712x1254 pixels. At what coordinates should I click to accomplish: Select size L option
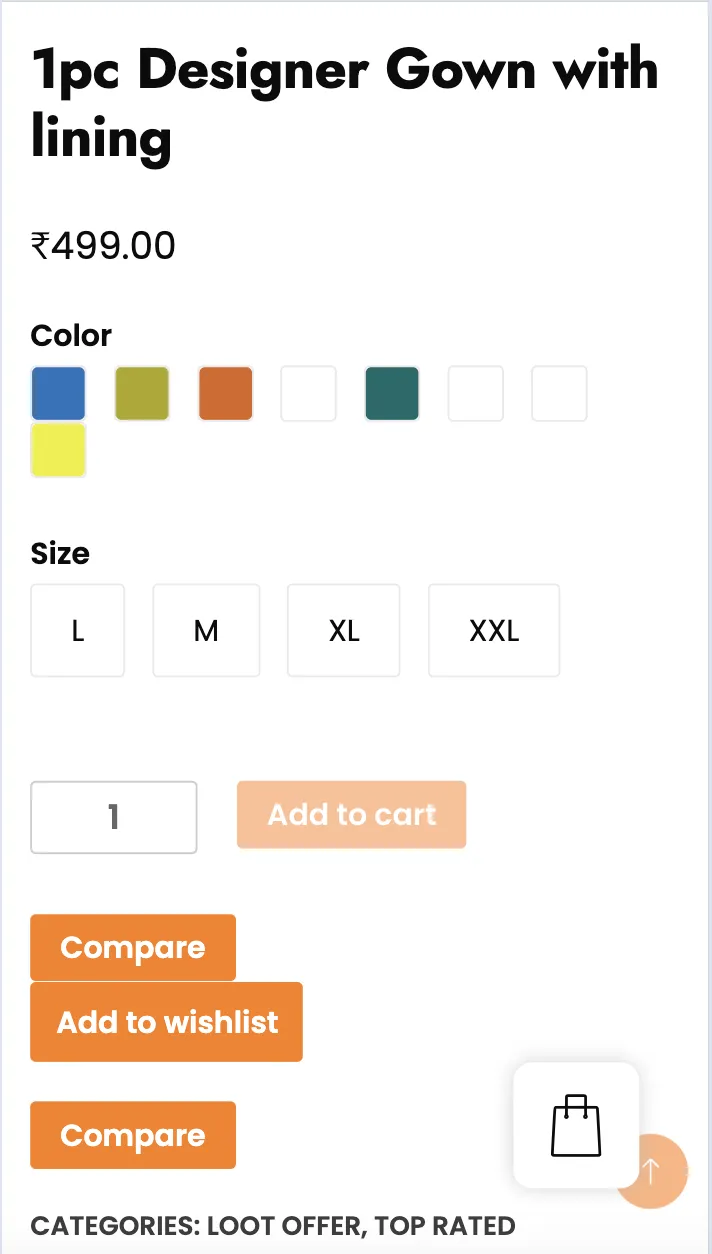[x=78, y=631]
